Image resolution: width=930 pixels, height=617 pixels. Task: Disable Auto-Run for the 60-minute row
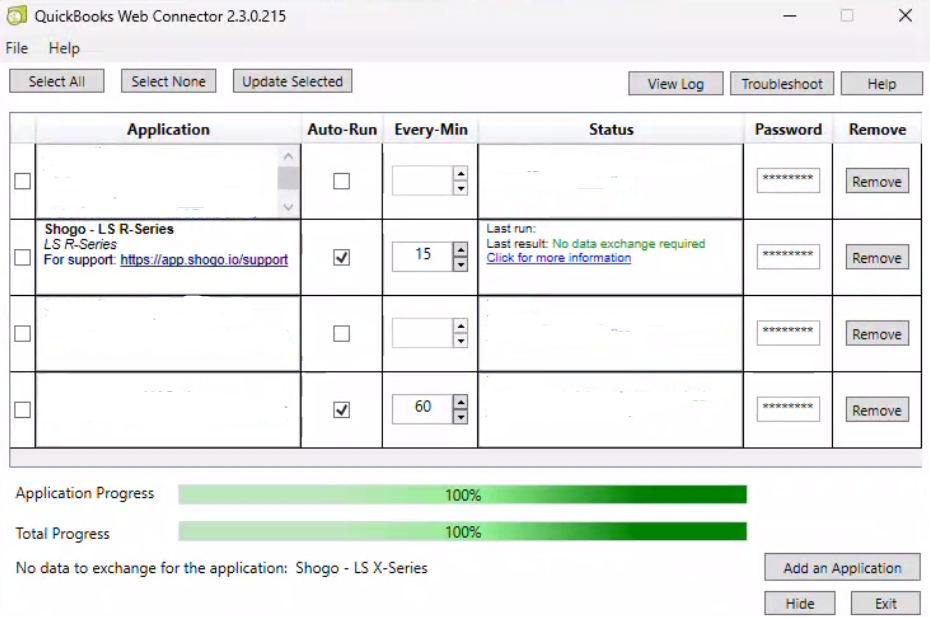pos(342,410)
